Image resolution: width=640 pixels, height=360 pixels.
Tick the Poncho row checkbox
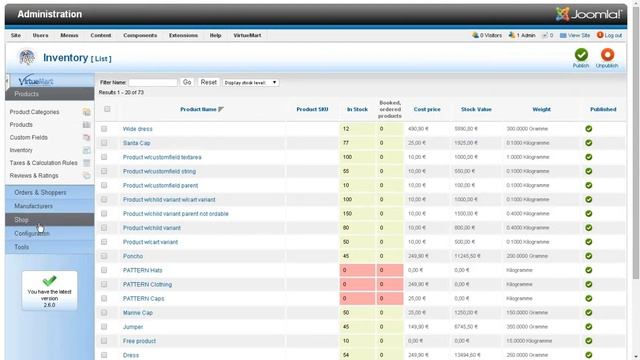click(x=104, y=256)
